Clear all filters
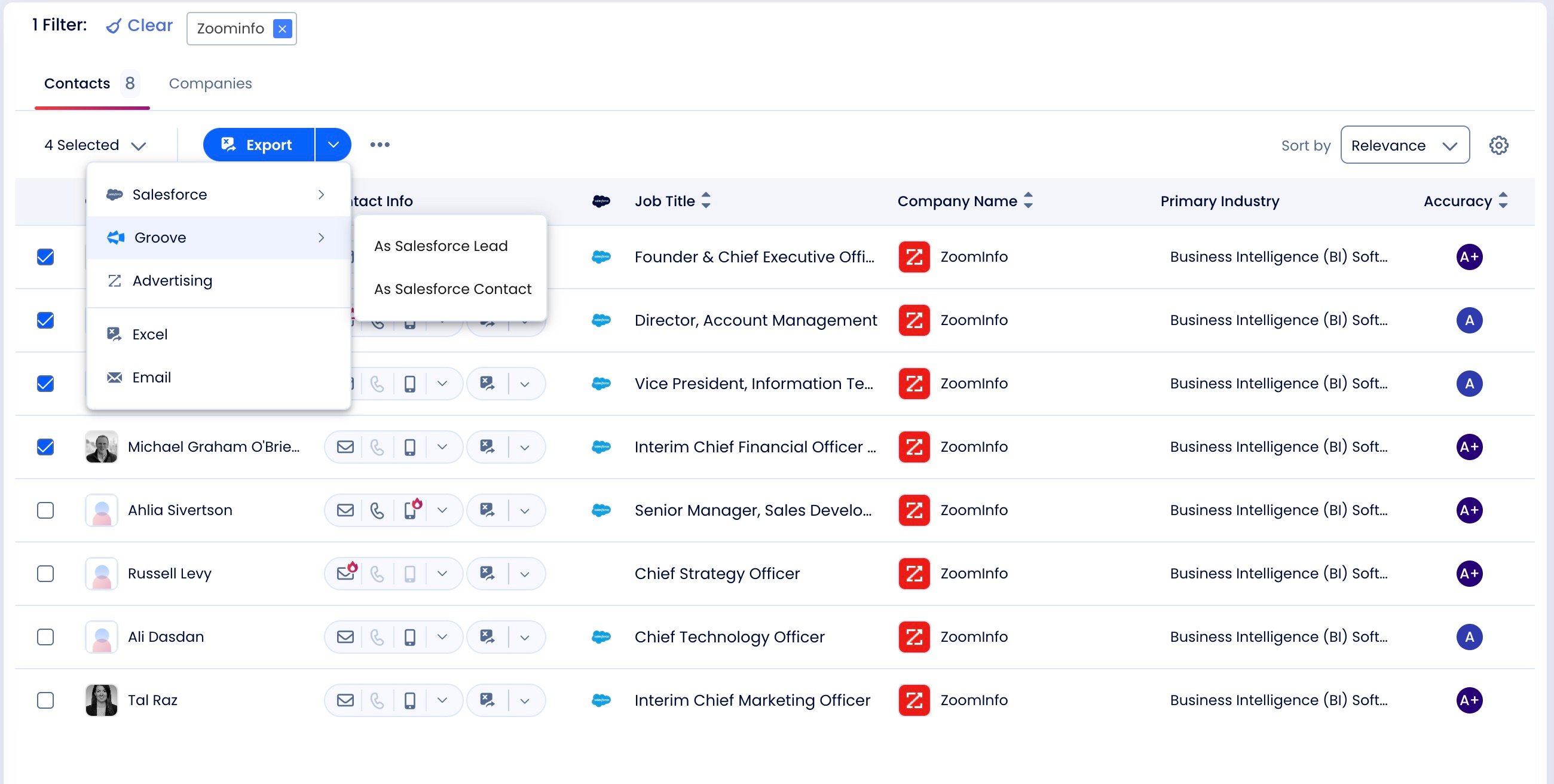The image size is (1554, 784). pos(139,25)
